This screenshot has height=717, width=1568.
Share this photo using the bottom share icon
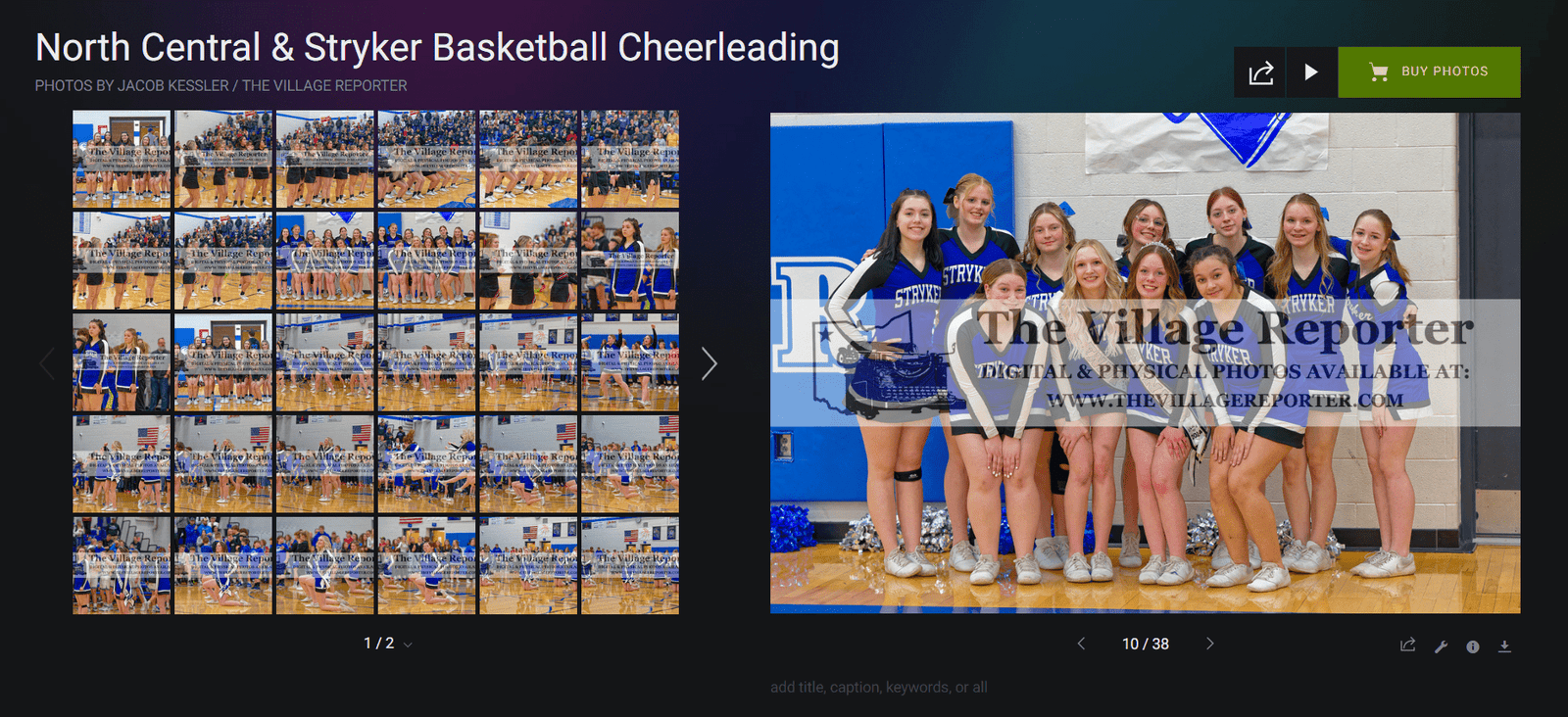click(x=1407, y=645)
